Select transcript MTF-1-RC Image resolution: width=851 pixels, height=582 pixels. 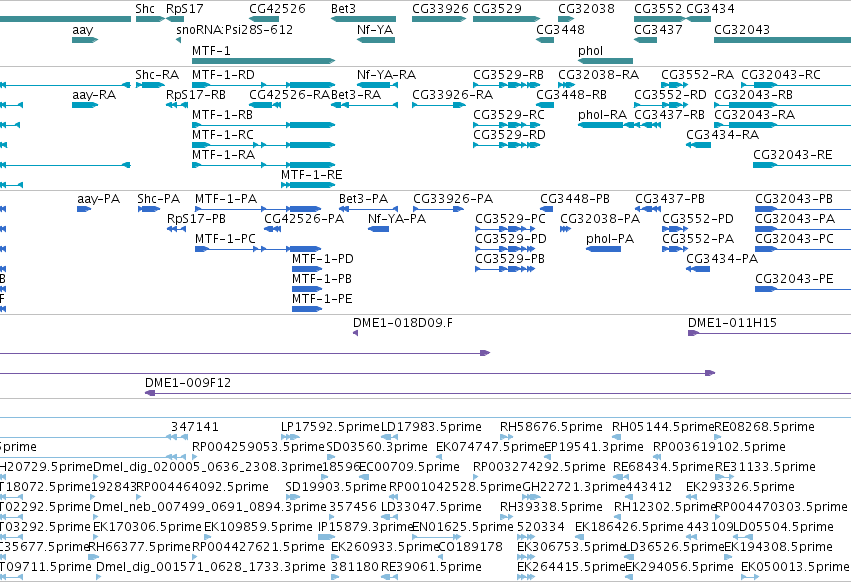[263, 145]
